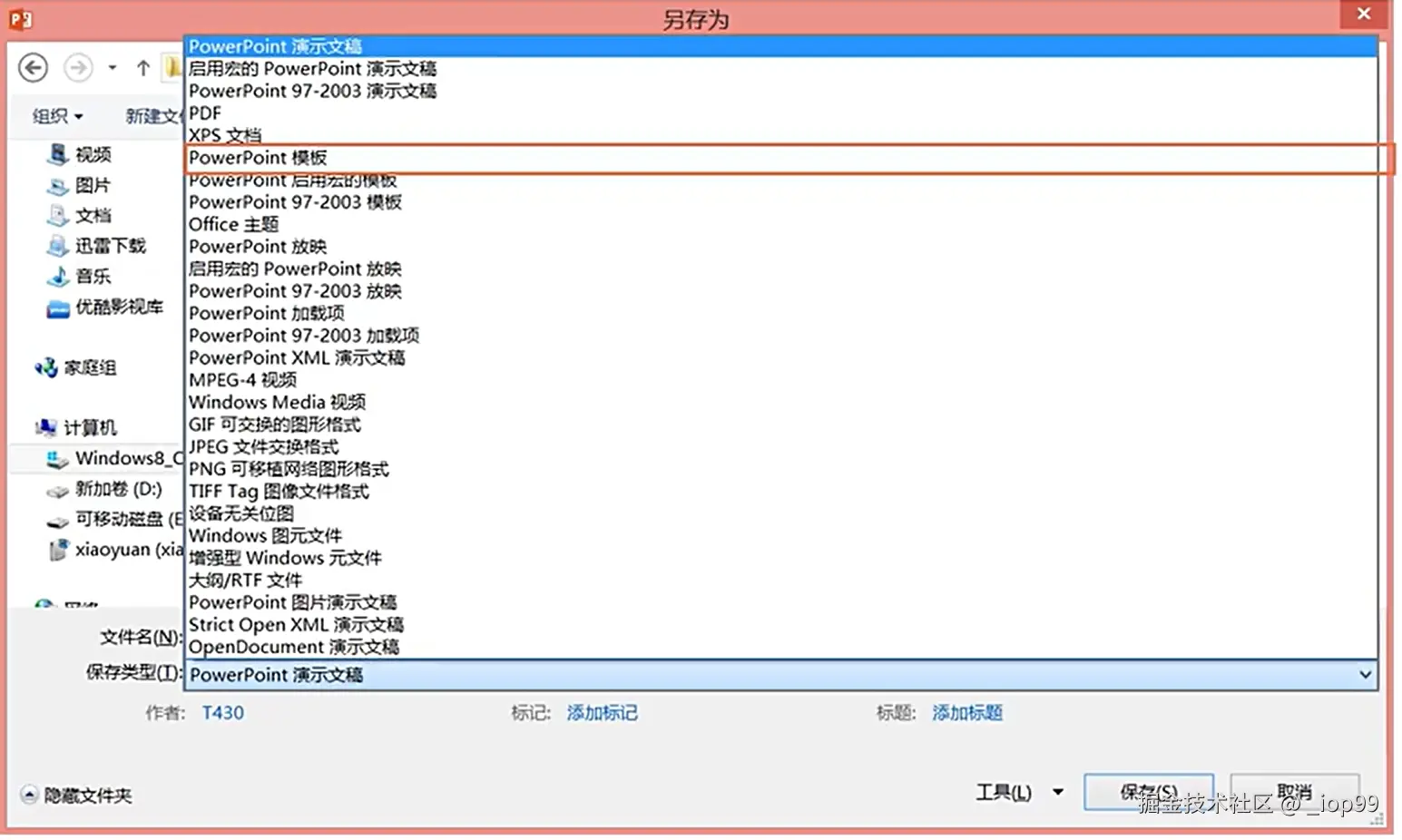1402x840 pixels.
Task: Collapse the 保存类型 combo box arrow
Action: point(1365,674)
